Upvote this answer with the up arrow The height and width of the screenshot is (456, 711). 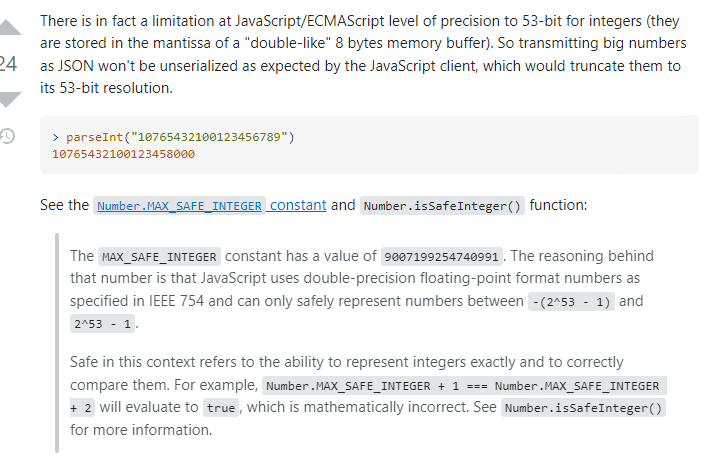point(8,30)
